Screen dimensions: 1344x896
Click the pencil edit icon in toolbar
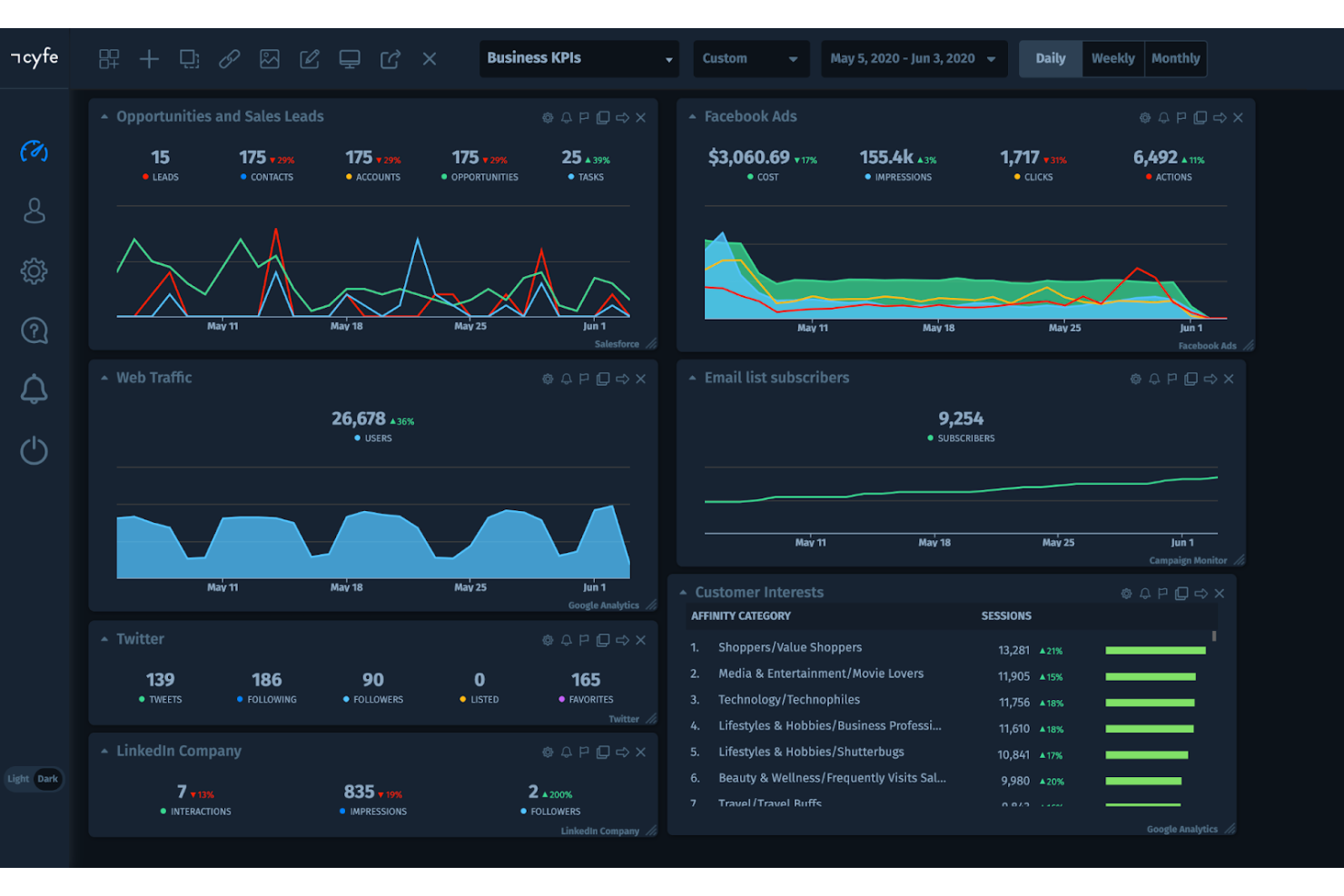pos(310,59)
